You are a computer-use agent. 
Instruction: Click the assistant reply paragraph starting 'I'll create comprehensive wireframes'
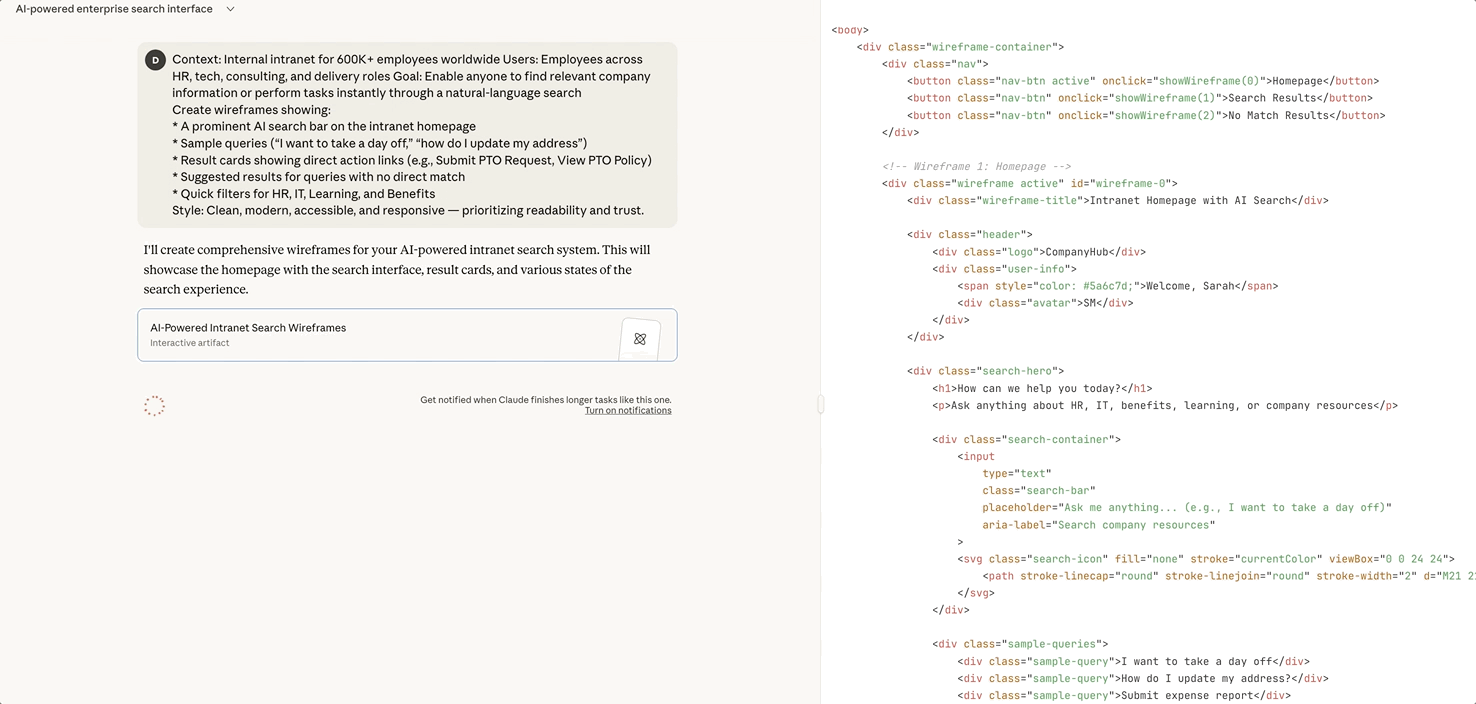tap(397, 269)
